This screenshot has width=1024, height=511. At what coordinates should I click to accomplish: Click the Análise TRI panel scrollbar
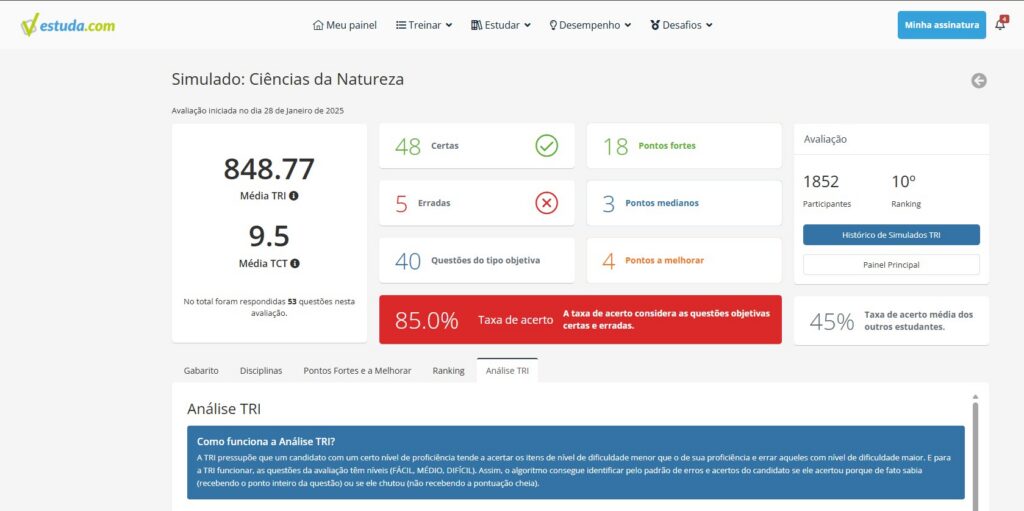(975, 455)
